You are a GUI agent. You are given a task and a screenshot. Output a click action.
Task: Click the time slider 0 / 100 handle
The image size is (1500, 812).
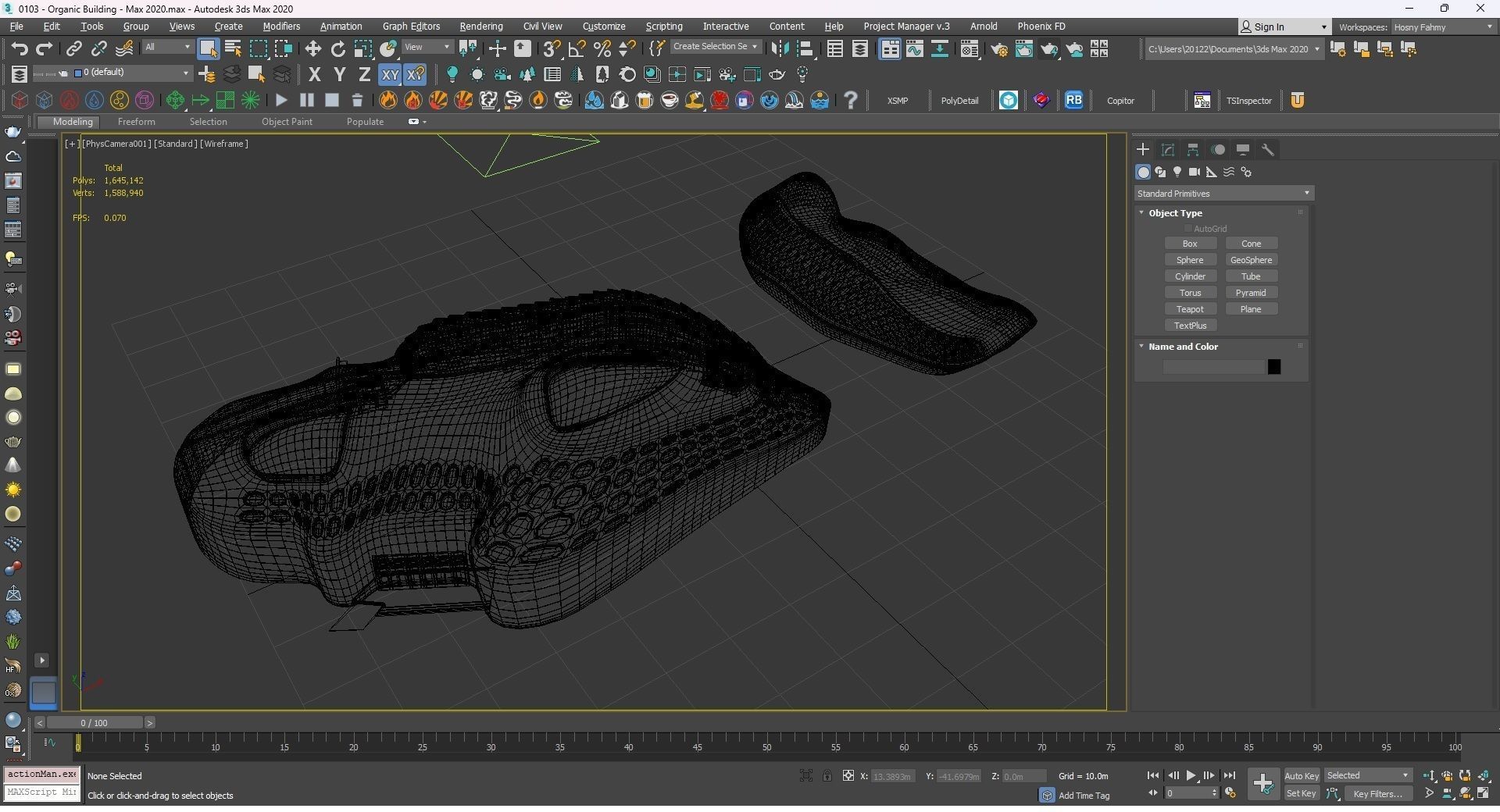click(x=94, y=723)
